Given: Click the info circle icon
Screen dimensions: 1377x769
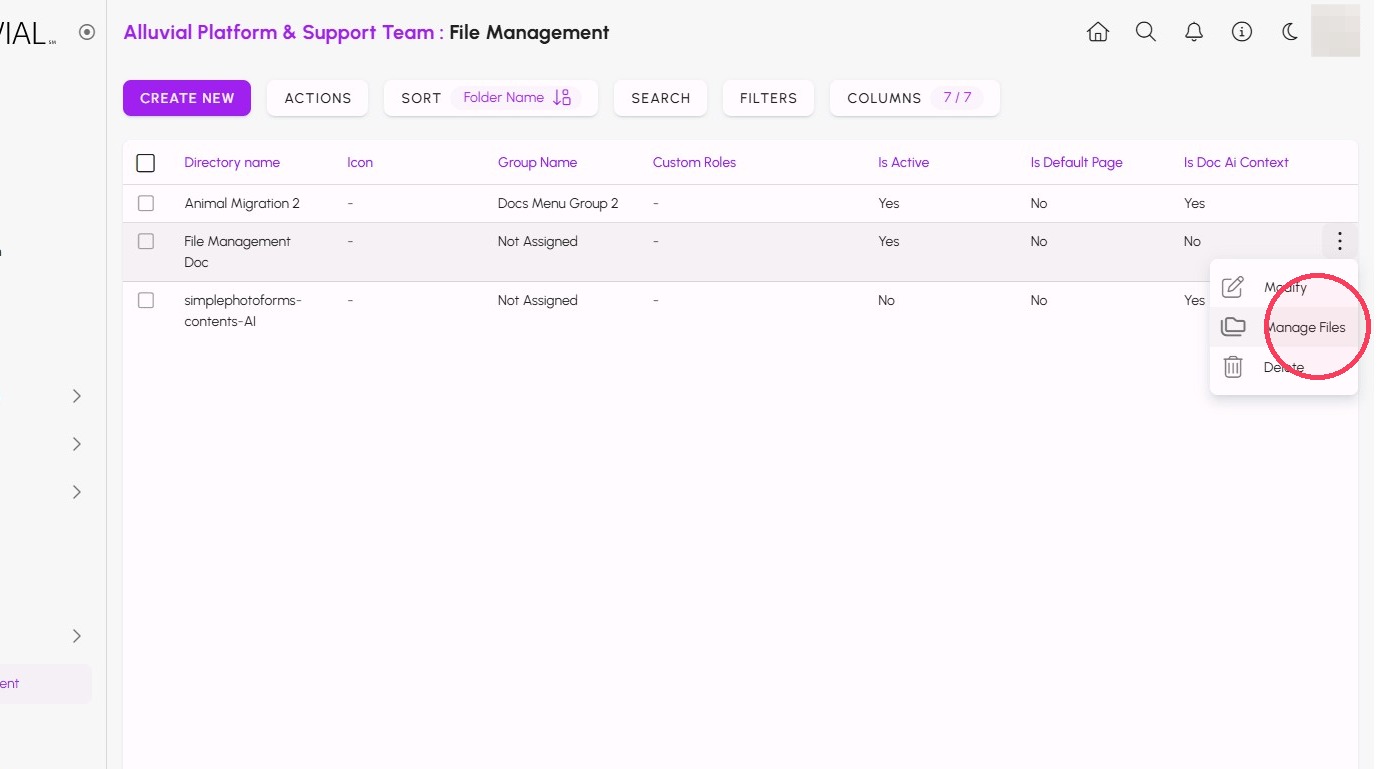Looking at the screenshot, I should pos(1242,32).
